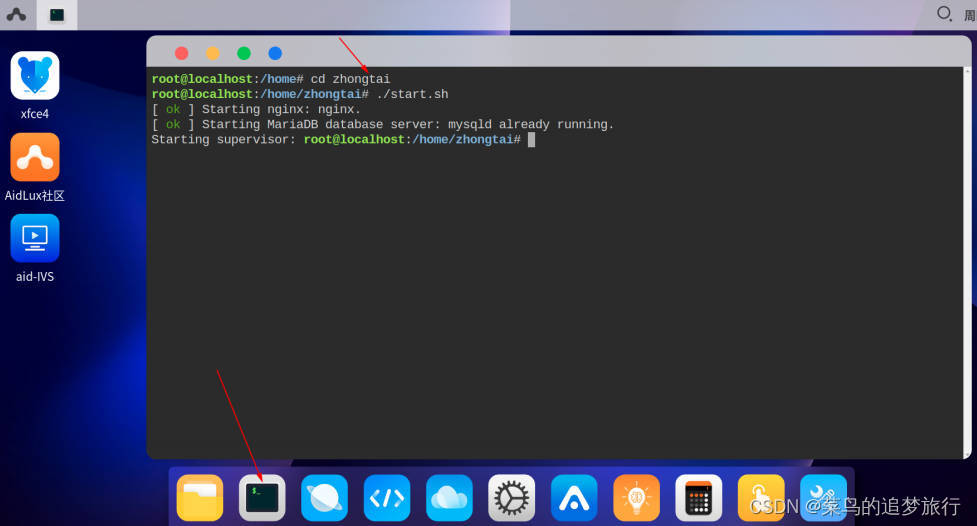The width and height of the screenshot is (977, 526).
Task: Launch the terminal from the dock
Action: (x=262, y=498)
